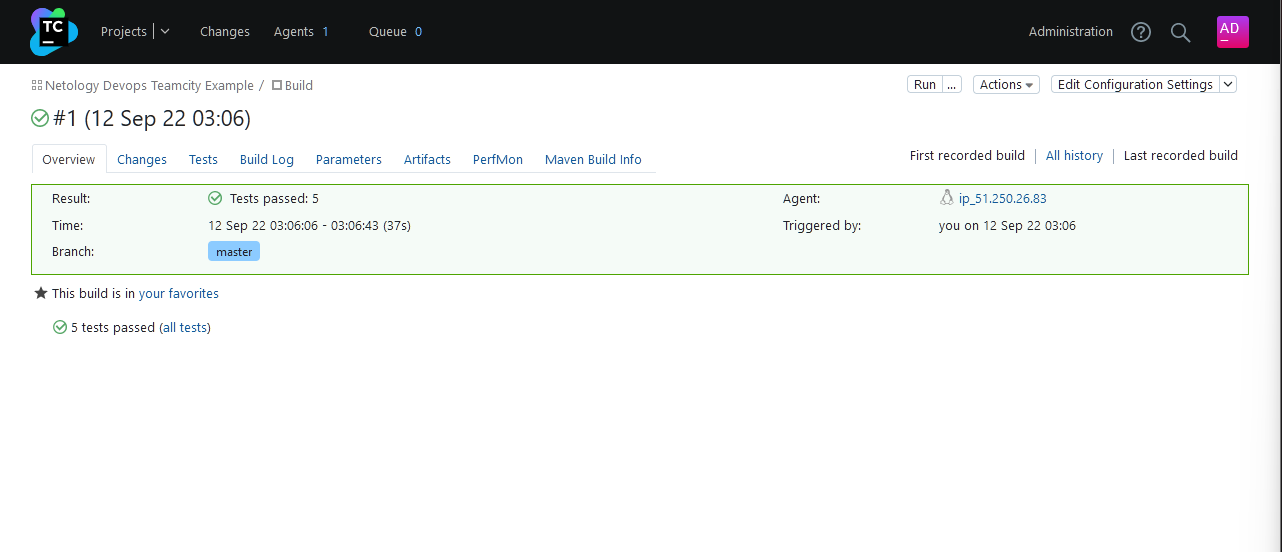Switch to the Build Log tab

[267, 159]
